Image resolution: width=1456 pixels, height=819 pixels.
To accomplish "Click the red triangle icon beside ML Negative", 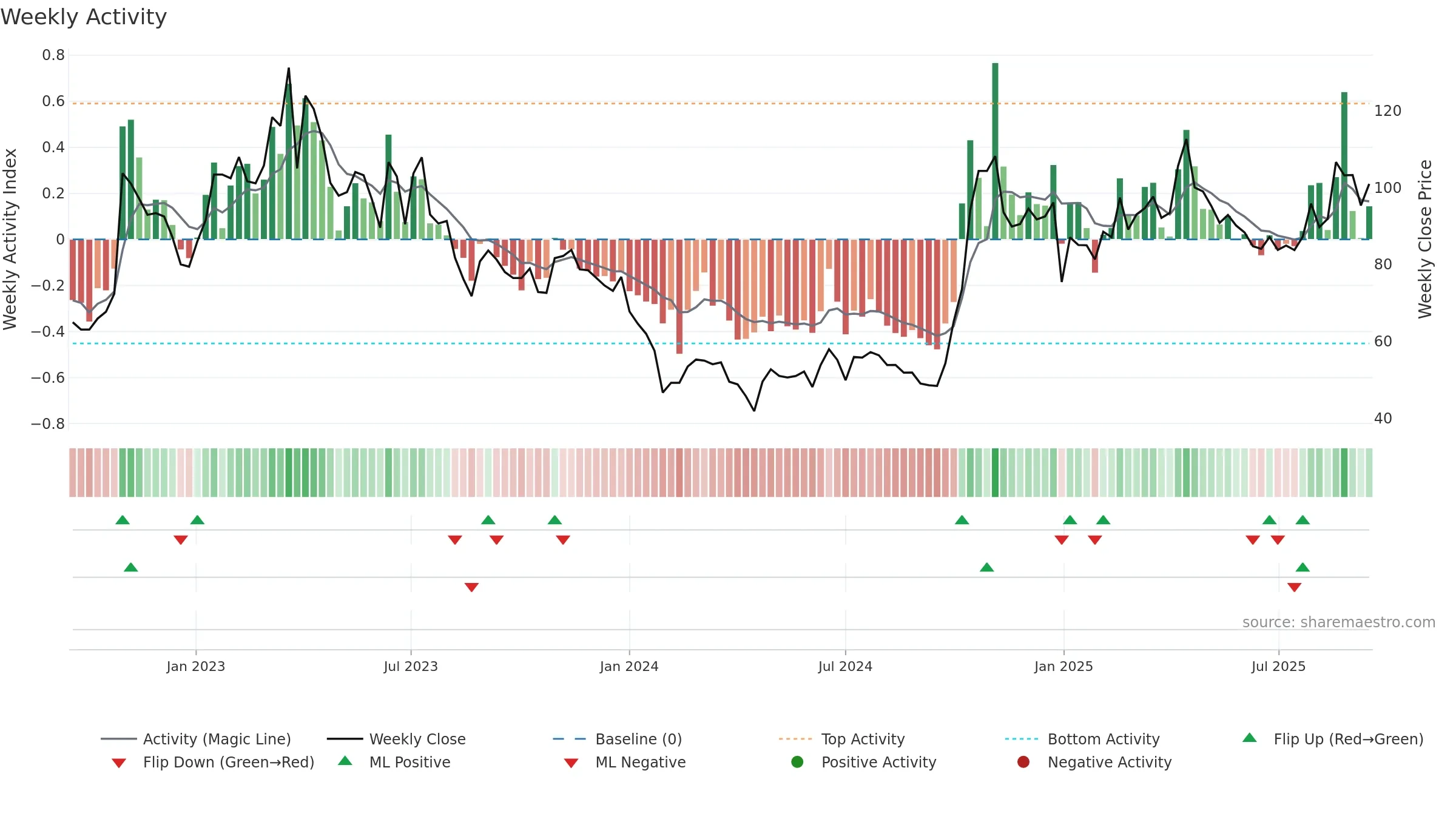I will (x=571, y=763).
